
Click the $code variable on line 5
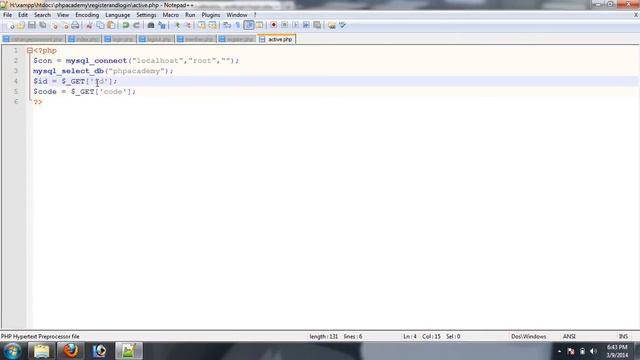coord(45,92)
